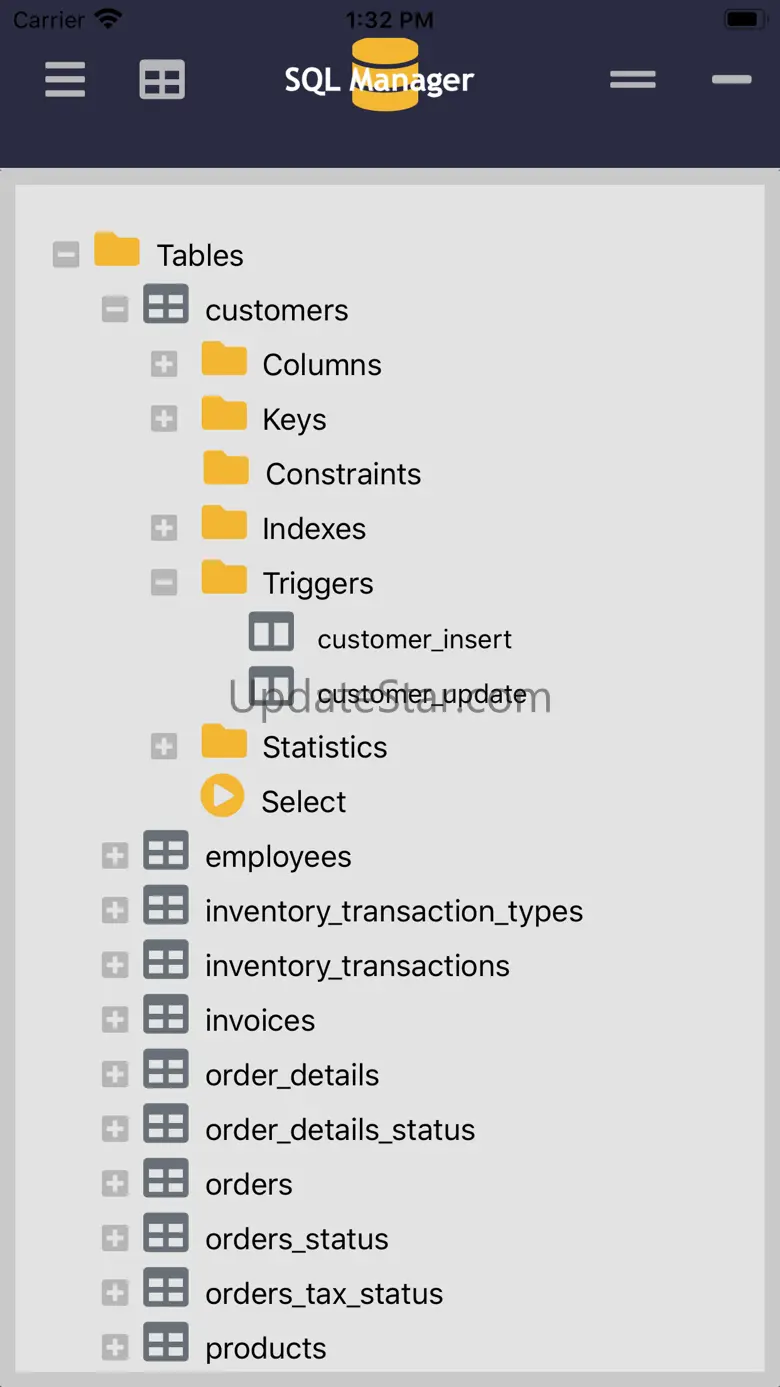The height and width of the screenshot is (1387, 780).
Task: Select the customer_update trigger
Action: 421,694
